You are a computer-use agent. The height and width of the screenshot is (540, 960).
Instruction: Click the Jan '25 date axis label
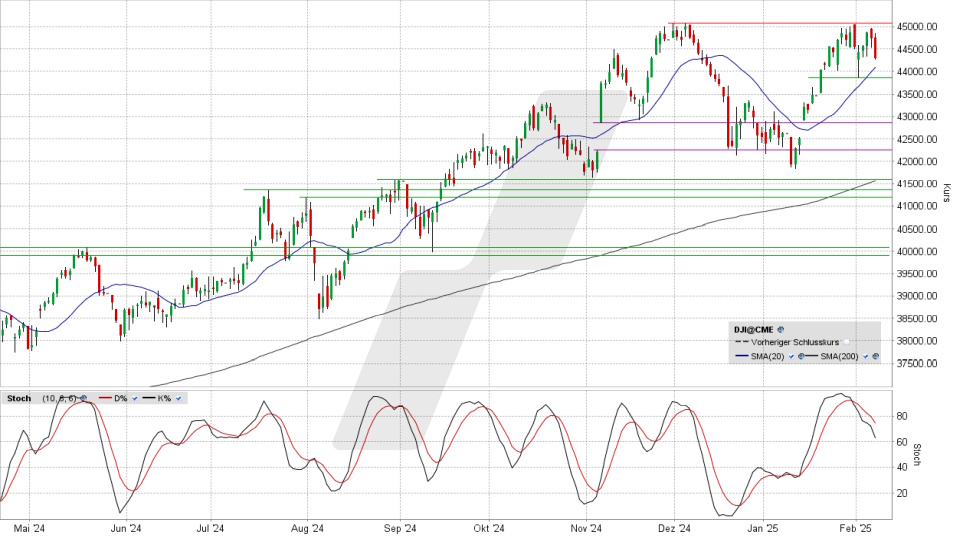763,528
